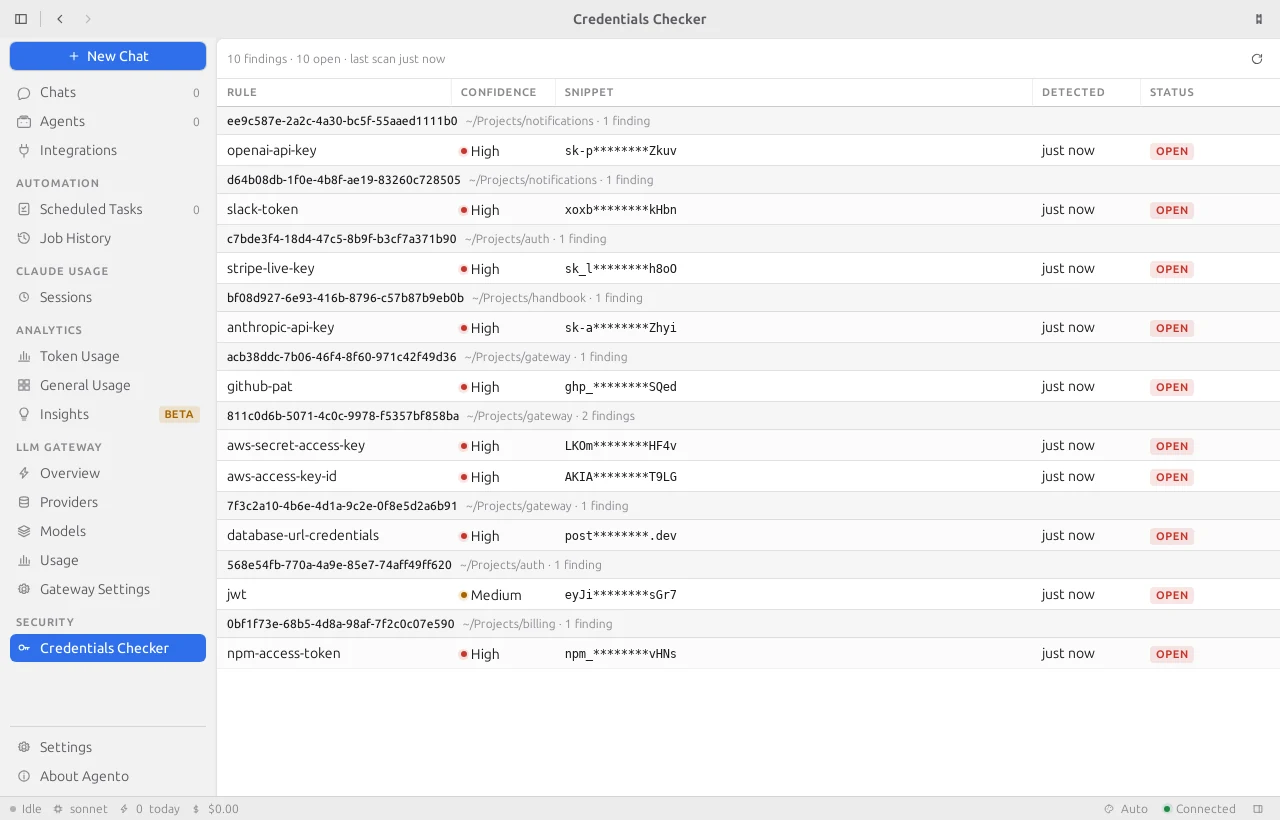Open the Integrations page
The width and height of the screenshot is (1280, 820).
108,150
